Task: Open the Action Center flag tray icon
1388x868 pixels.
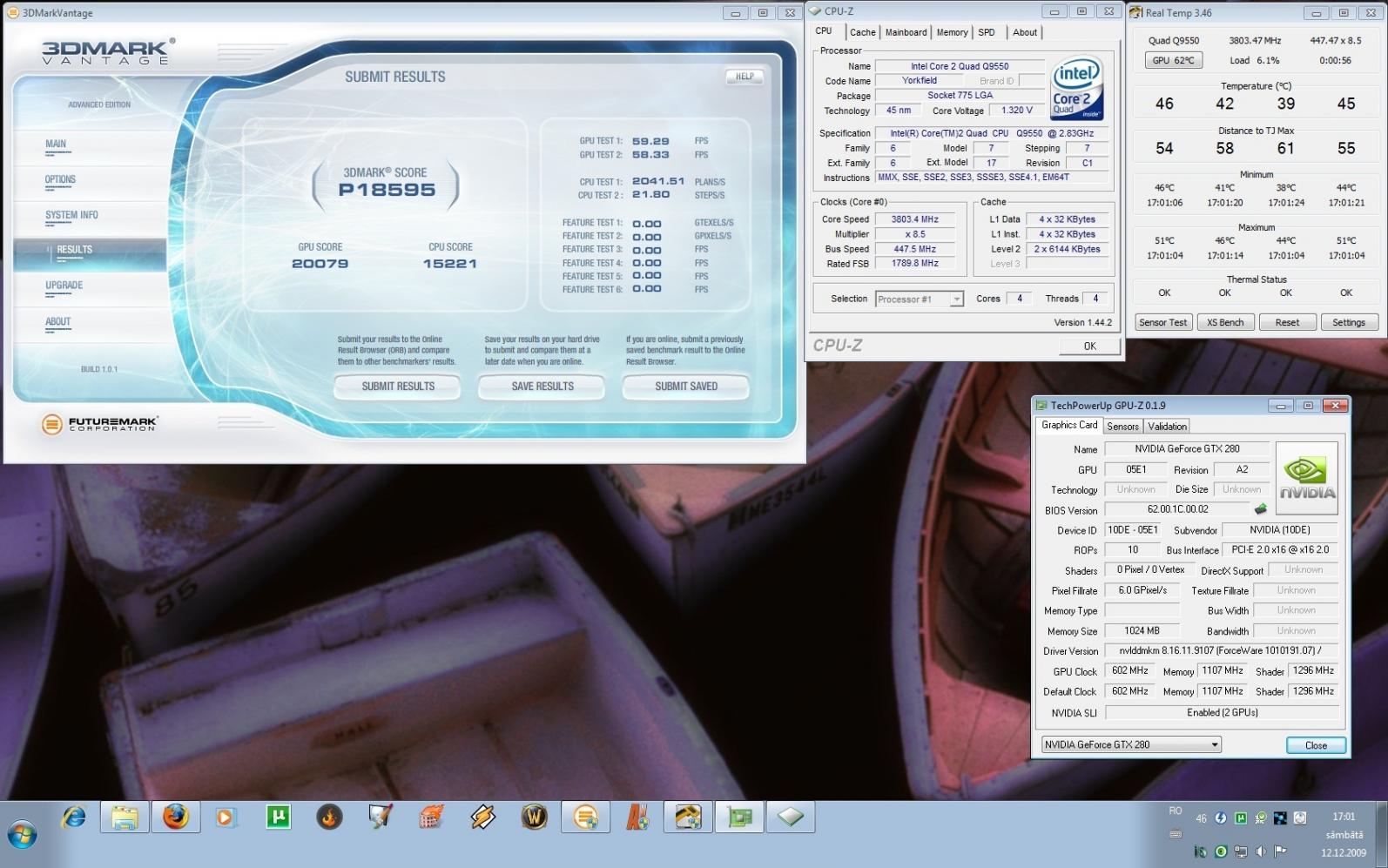Action: click(x=1280, y=851)
